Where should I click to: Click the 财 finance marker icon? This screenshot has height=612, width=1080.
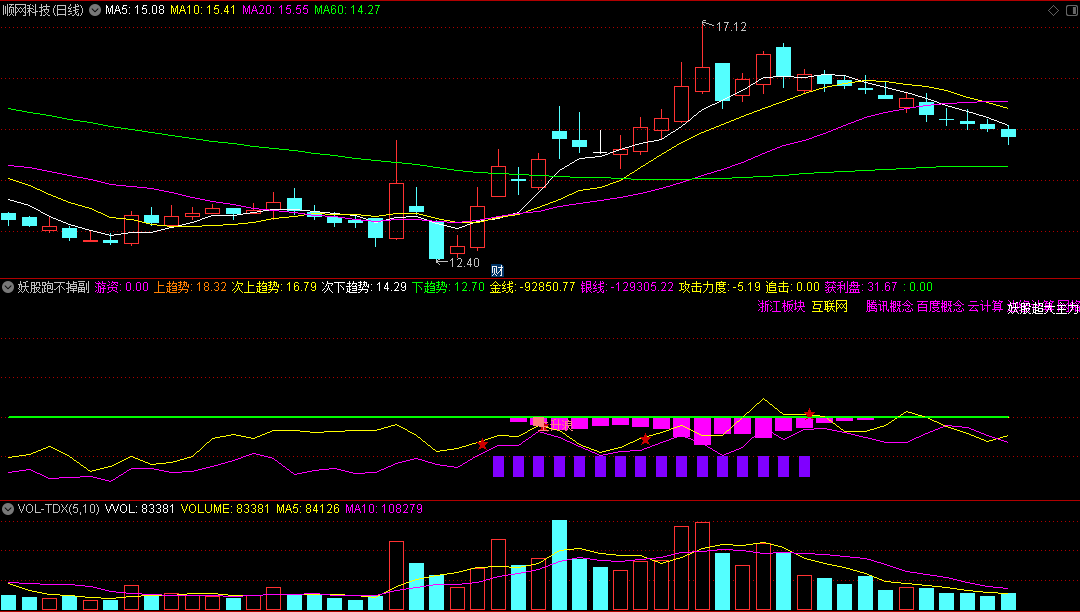[497, 271]
